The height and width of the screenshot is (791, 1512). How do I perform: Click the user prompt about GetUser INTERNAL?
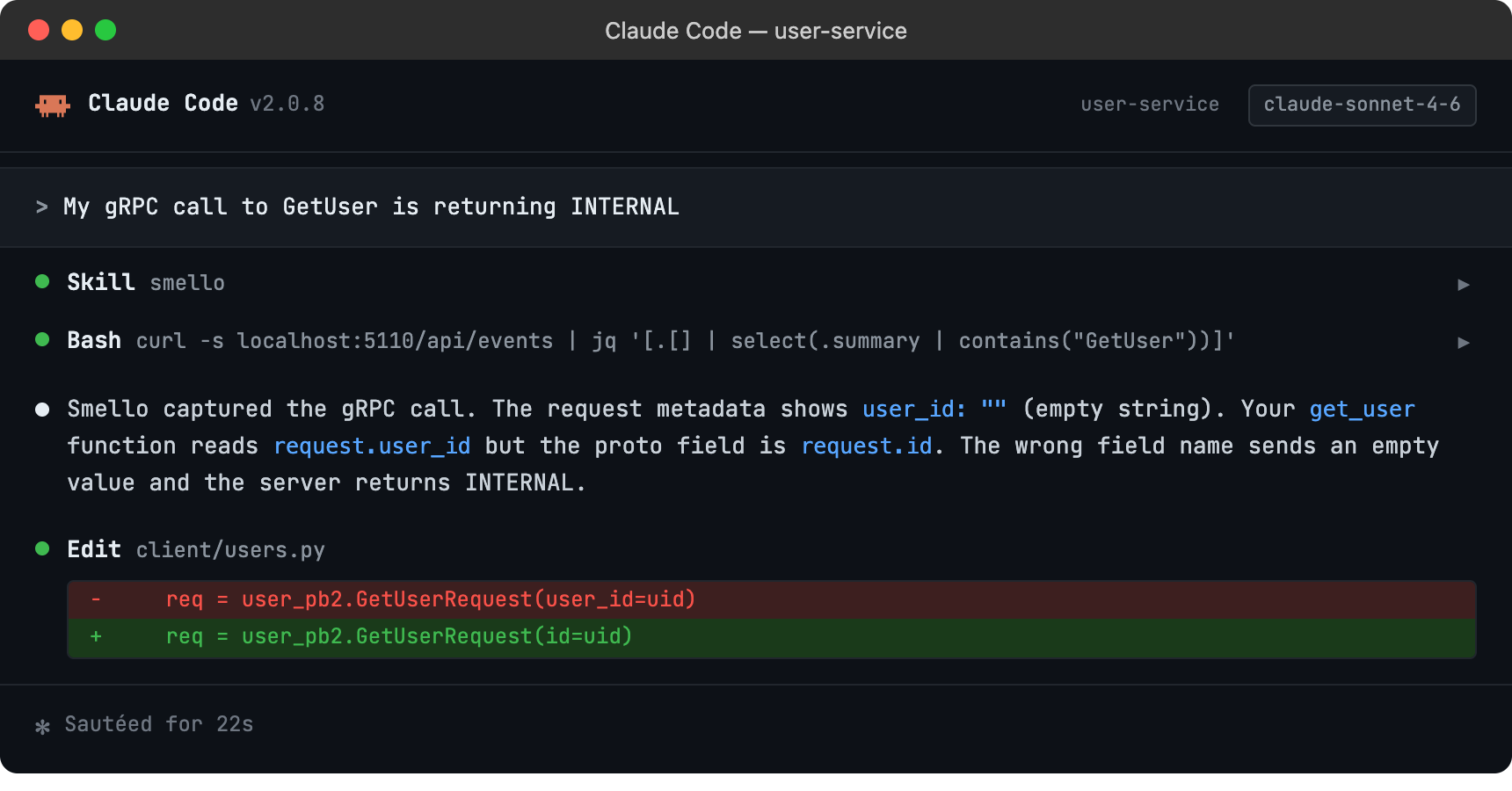[371, 207]
